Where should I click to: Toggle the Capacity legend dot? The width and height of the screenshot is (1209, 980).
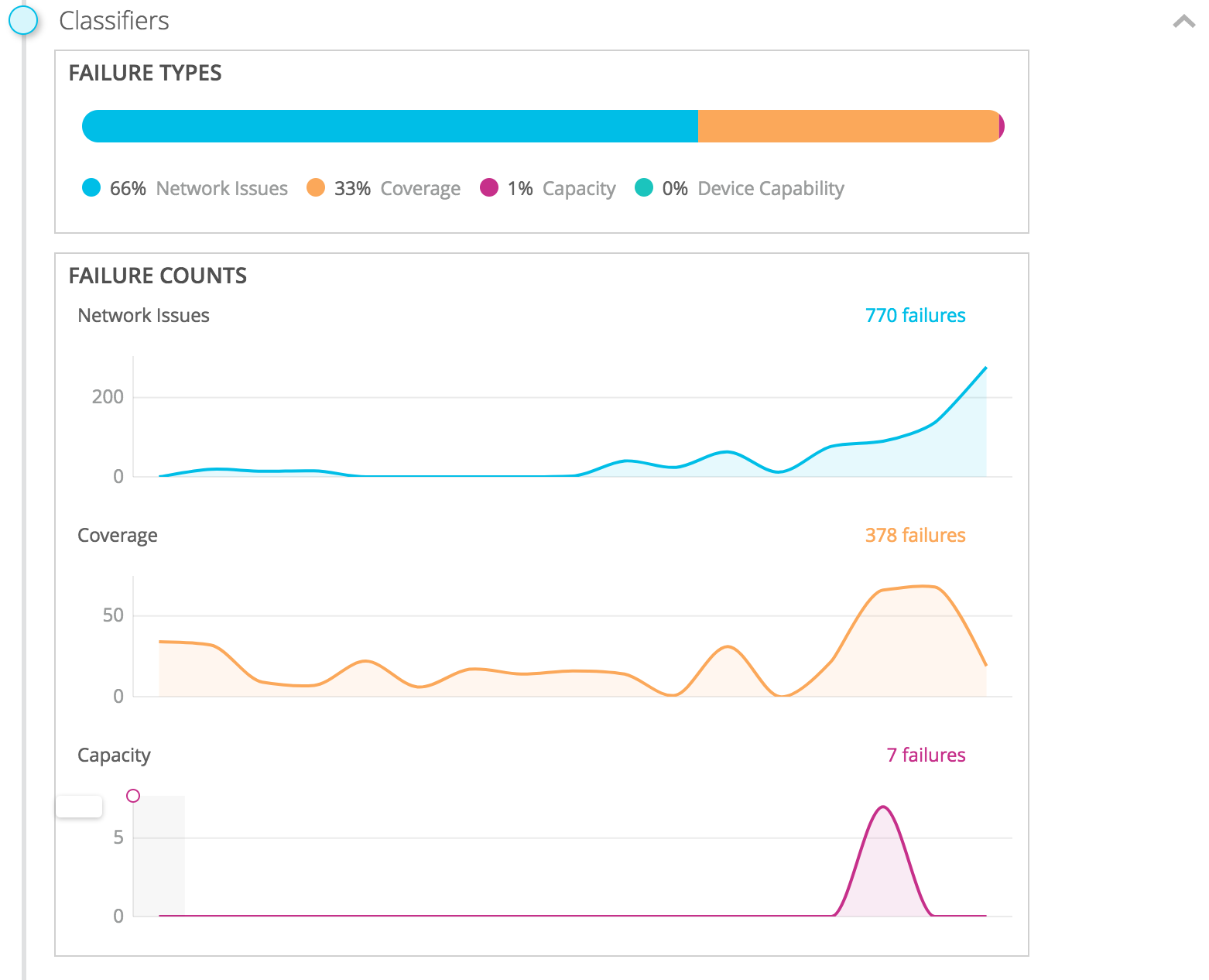pos(489,188)
